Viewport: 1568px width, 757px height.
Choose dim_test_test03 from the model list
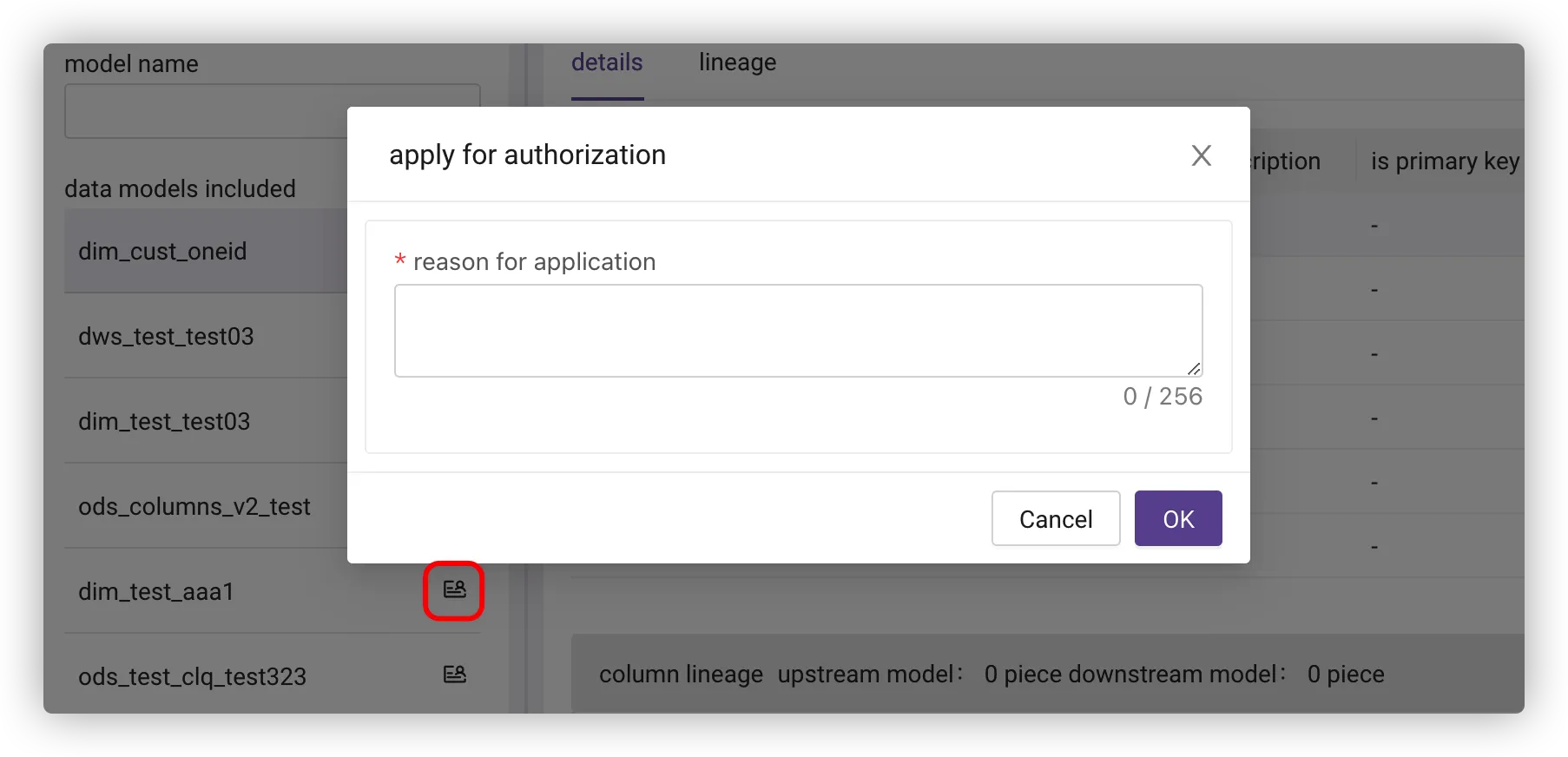(x=164, y=422)
